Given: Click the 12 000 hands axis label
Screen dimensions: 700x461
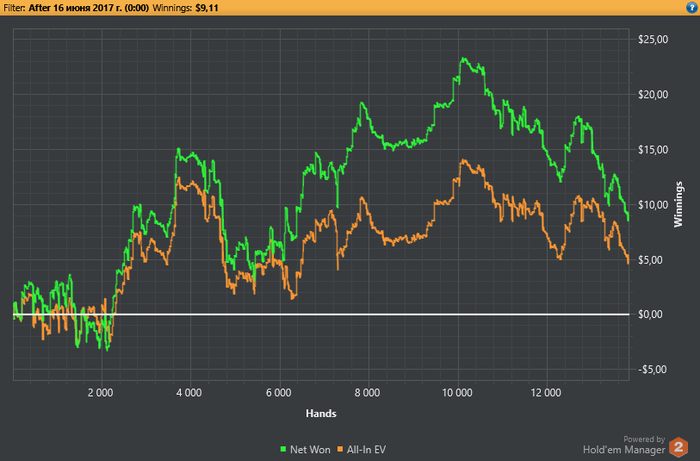Looking at the screenshot, I should [546, 393].
